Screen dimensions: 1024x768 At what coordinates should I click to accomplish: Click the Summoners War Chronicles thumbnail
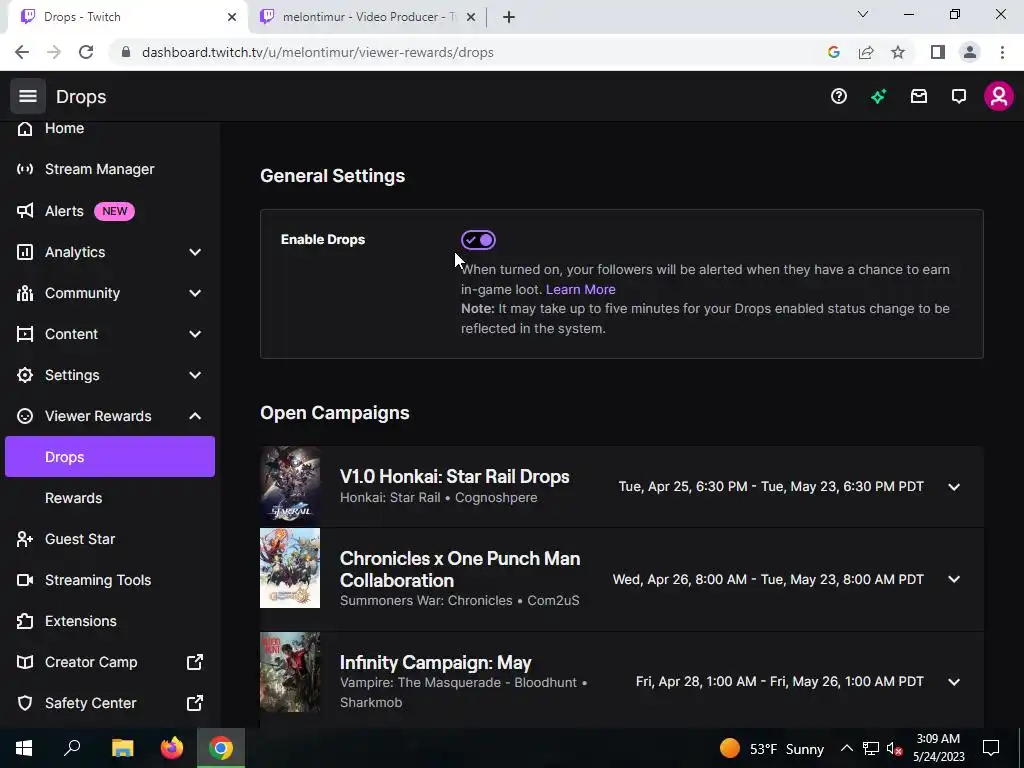290,568
